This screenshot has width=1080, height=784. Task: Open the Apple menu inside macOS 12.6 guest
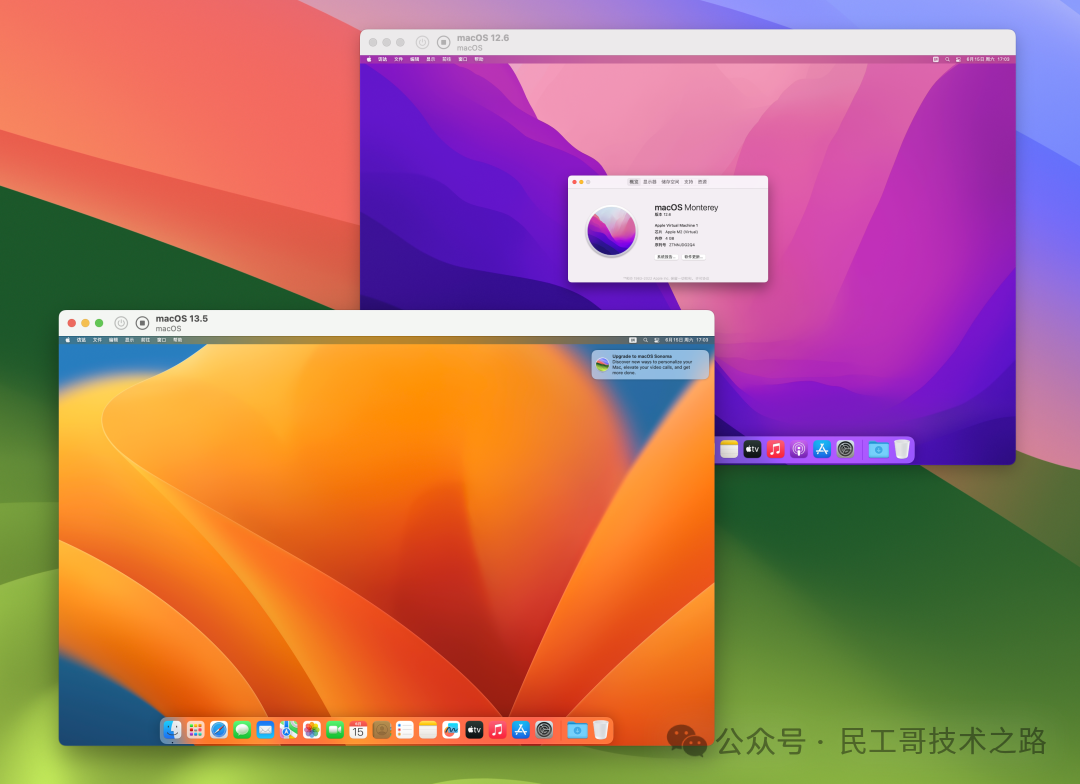368,59
